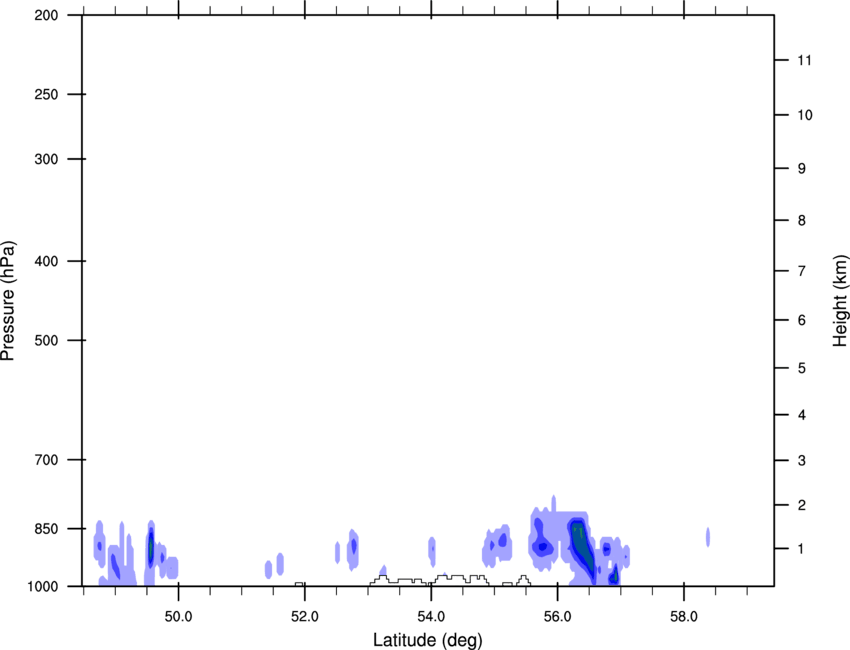Click the 300 pressure tick label
Viewport: 850px width, 650px height.
click(46, 159)
